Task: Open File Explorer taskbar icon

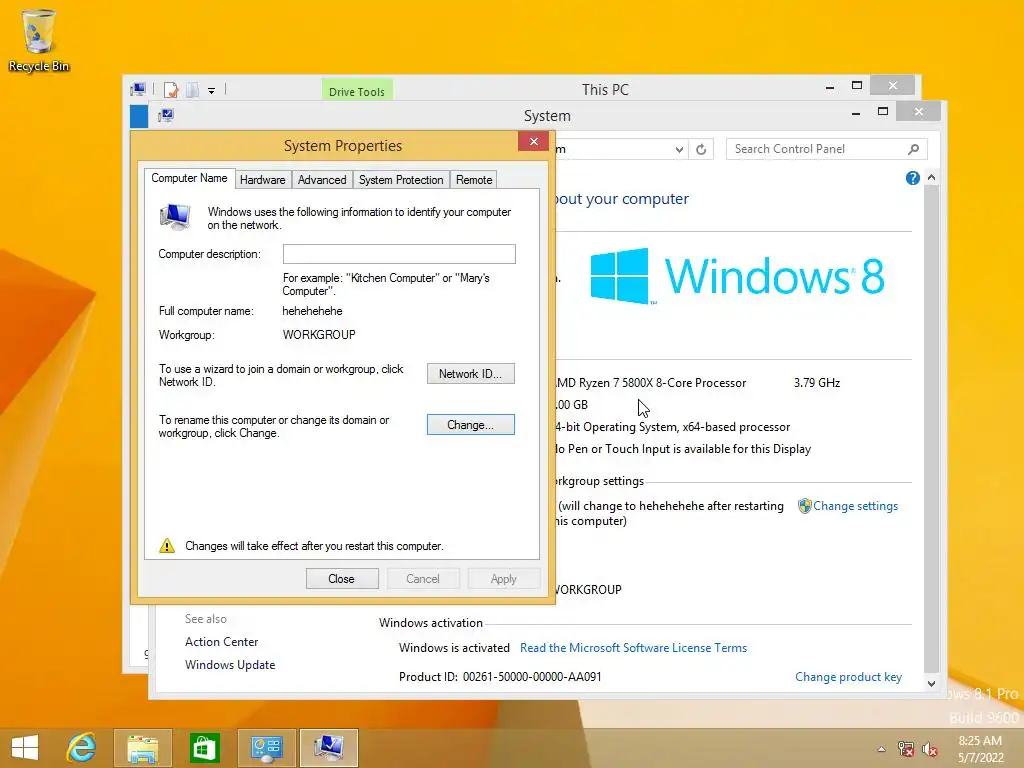Action: point(142,748)
